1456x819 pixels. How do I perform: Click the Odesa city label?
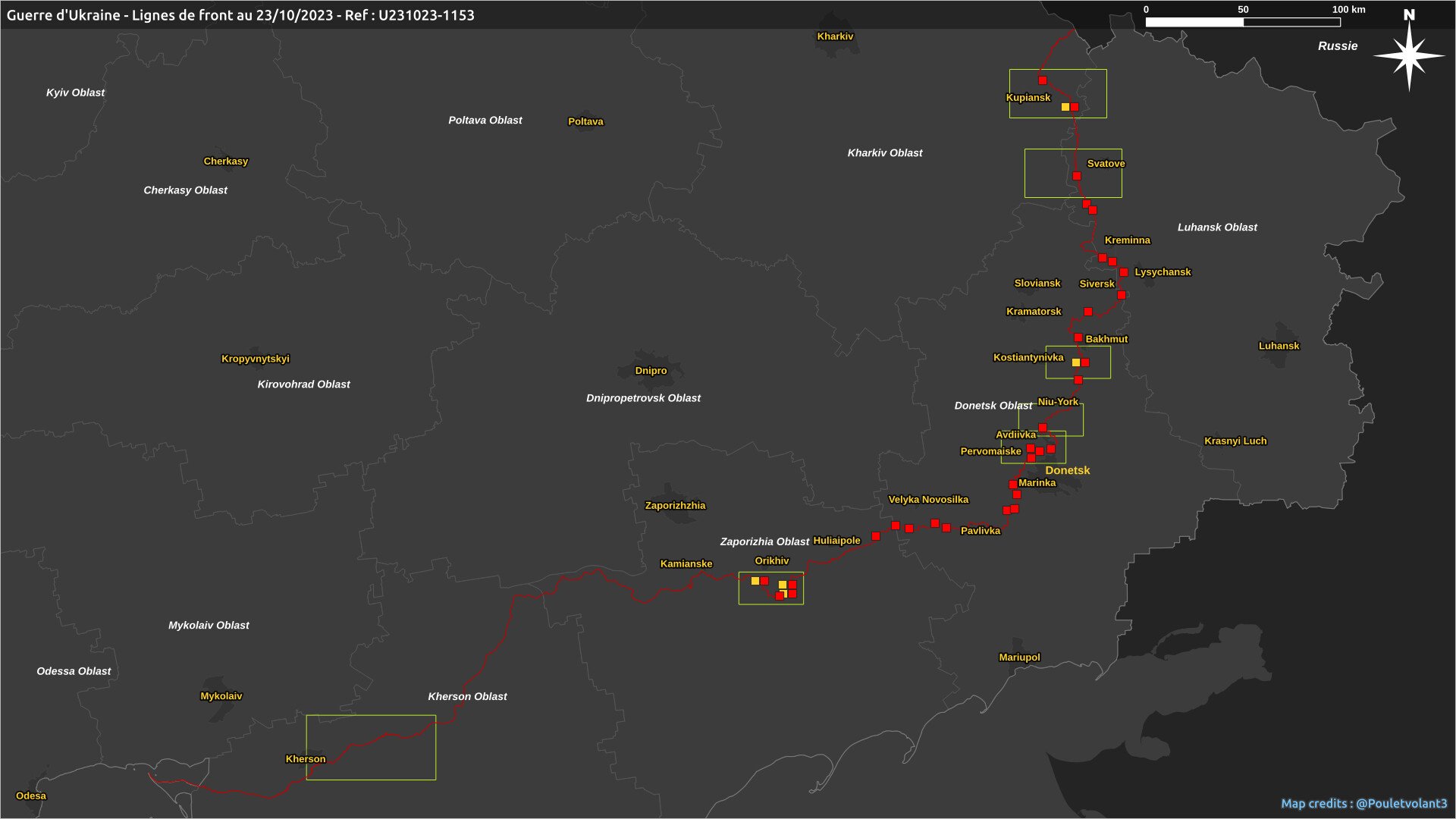31,796
